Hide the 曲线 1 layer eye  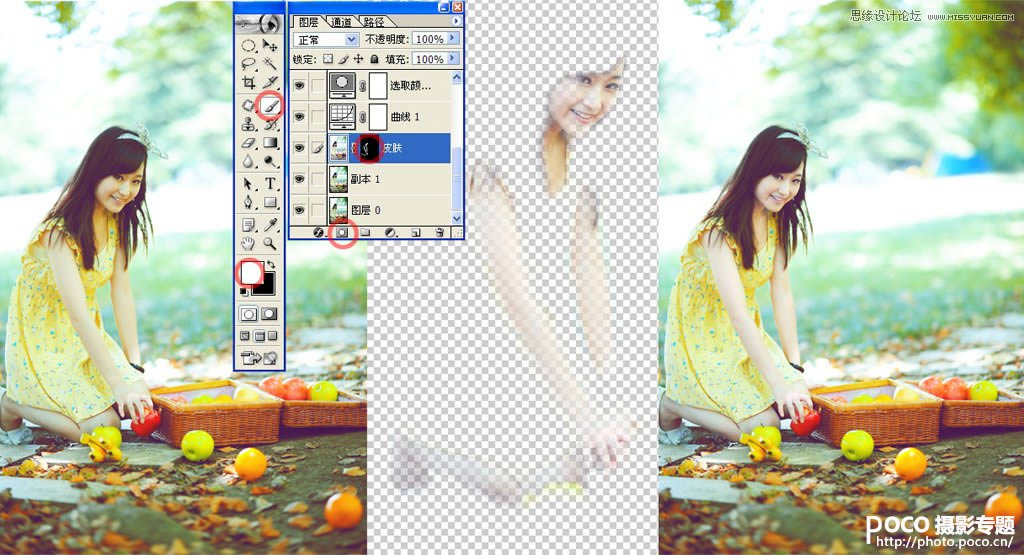pos(300,116)
